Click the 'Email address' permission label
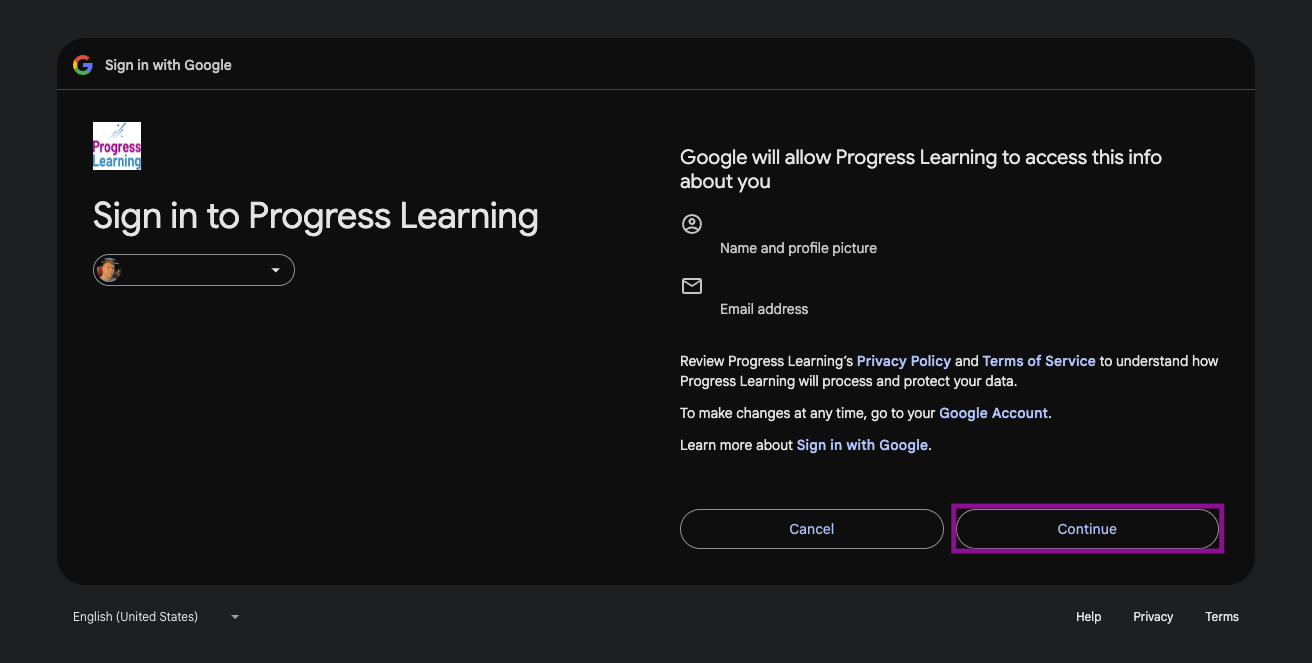 tap(764, 309)
